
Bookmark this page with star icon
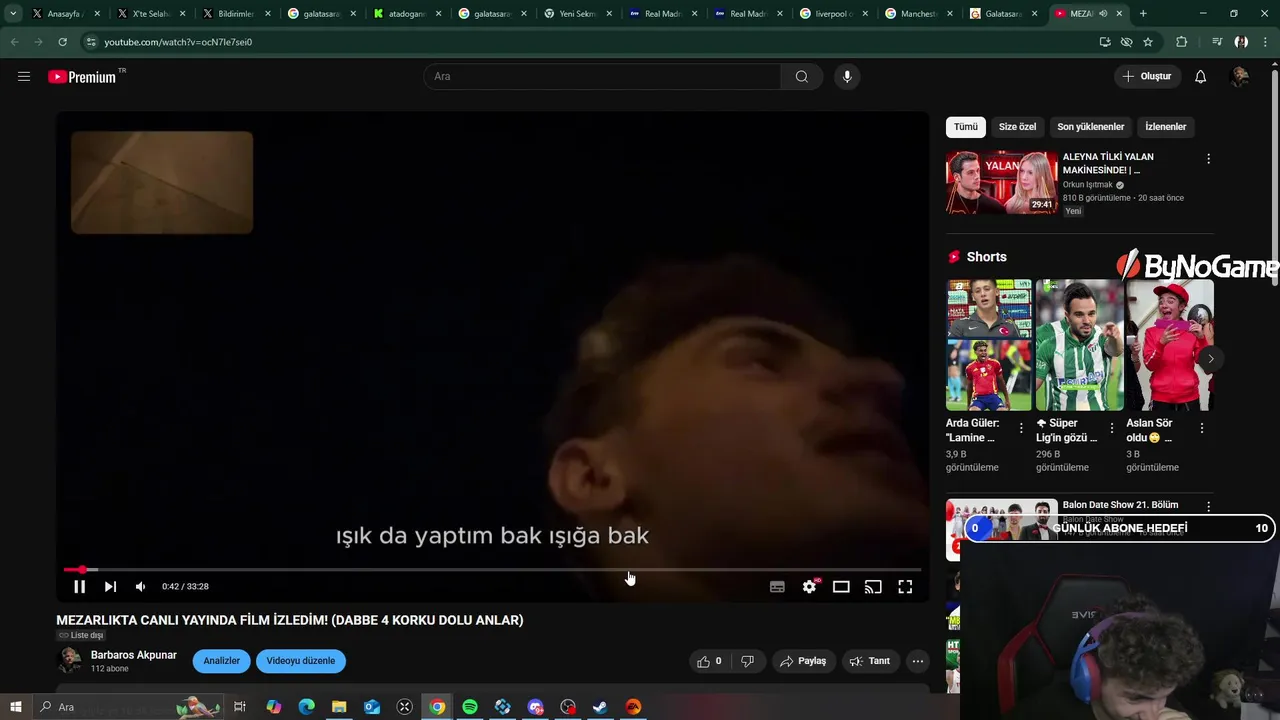[1148, 42]
